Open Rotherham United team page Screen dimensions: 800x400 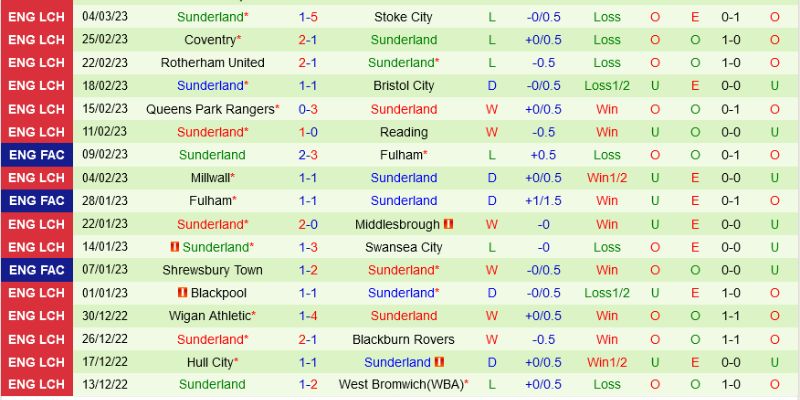click(x=212, y=63)
